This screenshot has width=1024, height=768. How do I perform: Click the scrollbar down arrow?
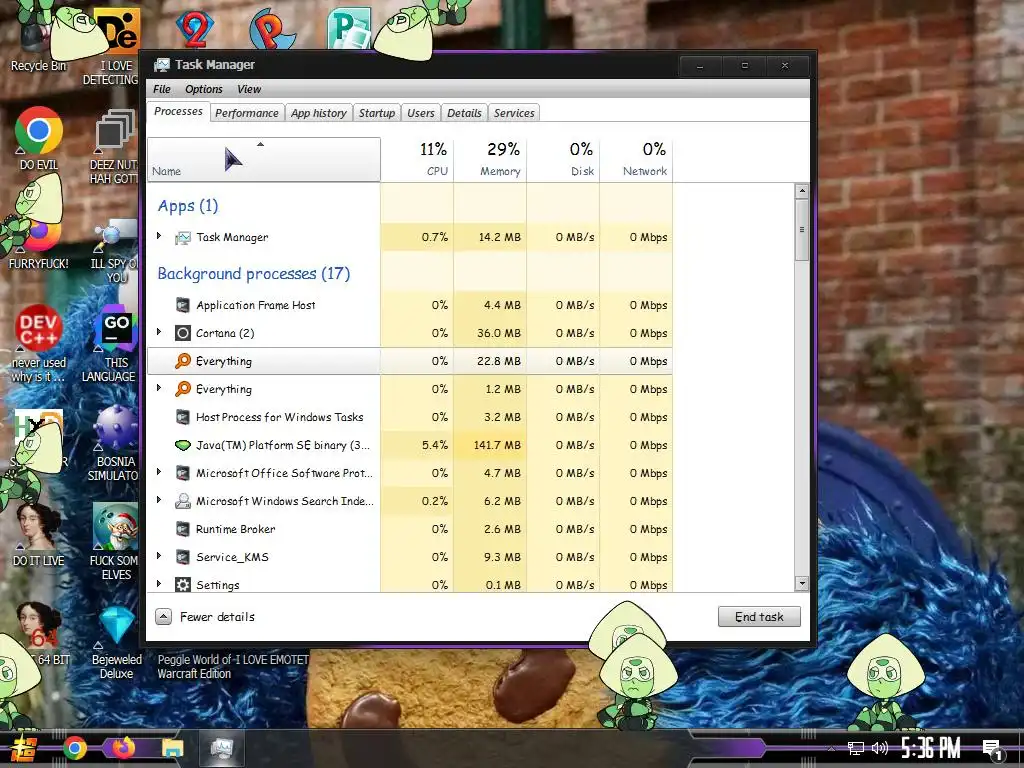[x=802, y=584]
